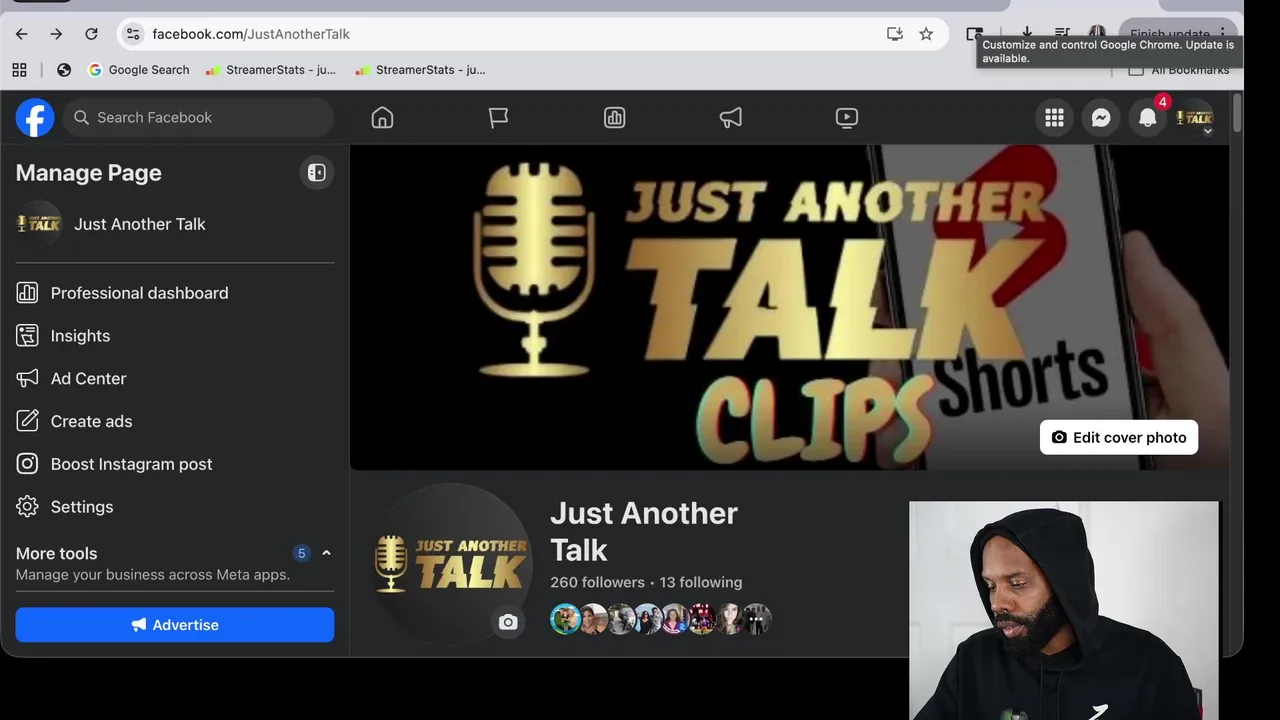
Task: Click the 13 following link
Action: 701,582
